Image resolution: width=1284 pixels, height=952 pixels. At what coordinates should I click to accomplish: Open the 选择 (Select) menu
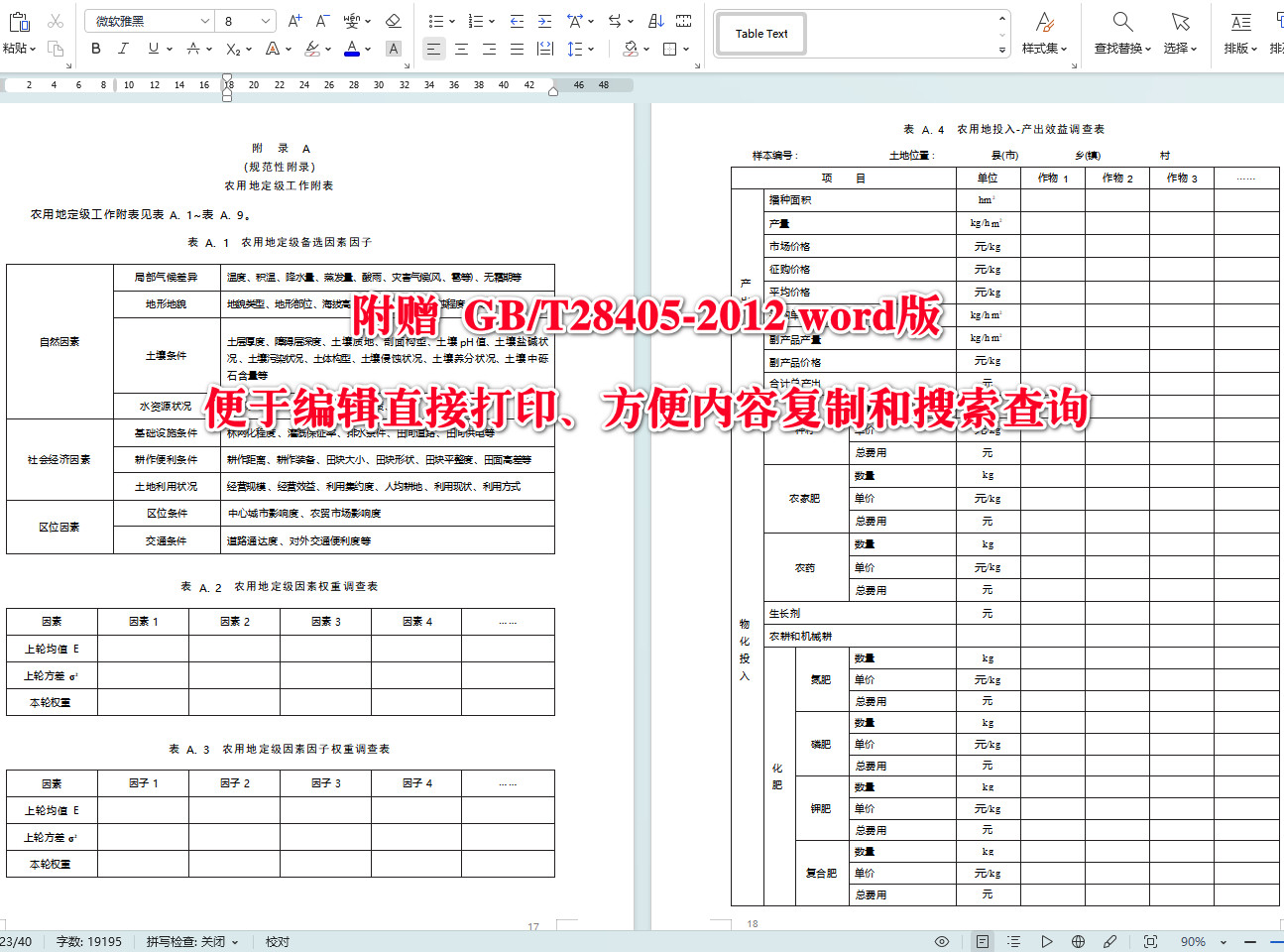1180,30
